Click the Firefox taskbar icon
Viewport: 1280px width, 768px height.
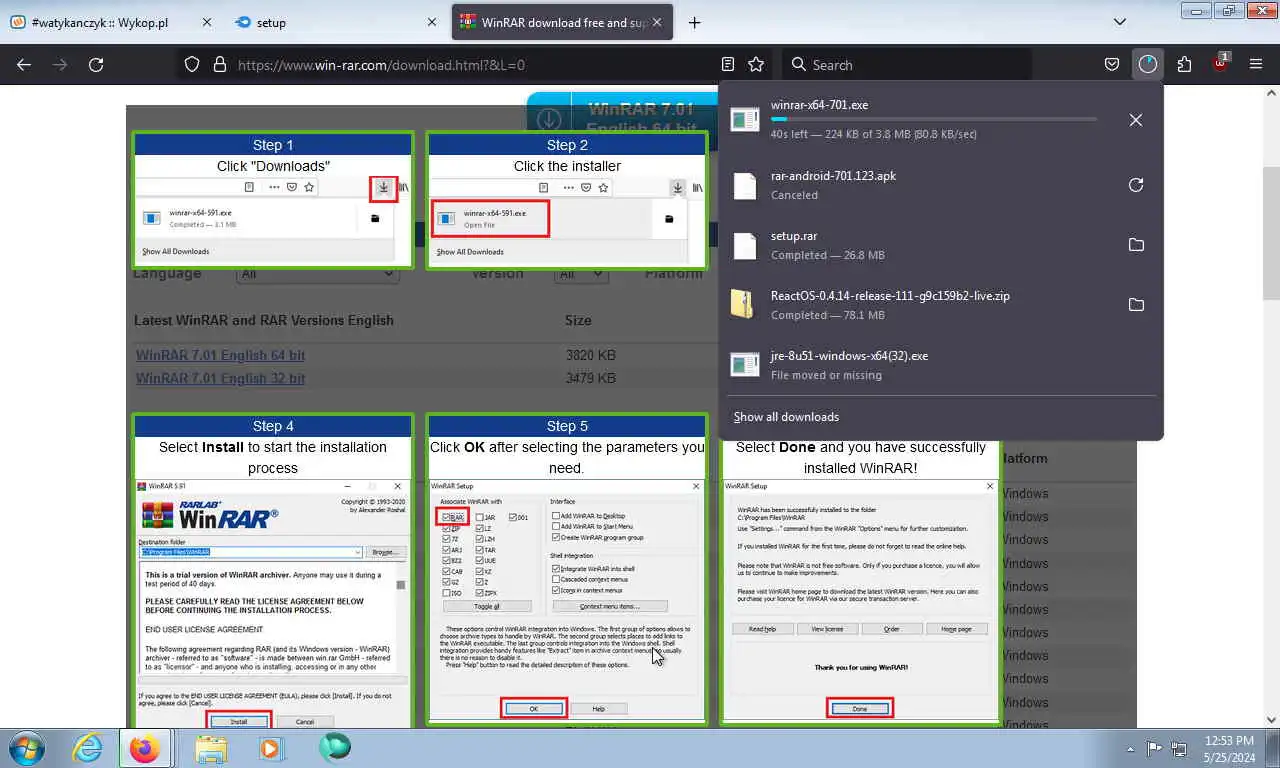144,748
